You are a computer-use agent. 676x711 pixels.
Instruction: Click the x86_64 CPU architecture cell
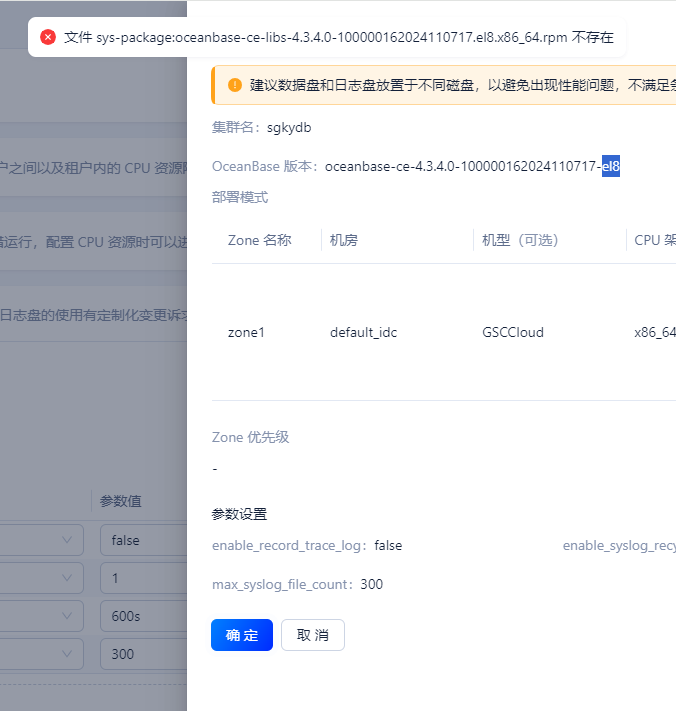[655, 332]
